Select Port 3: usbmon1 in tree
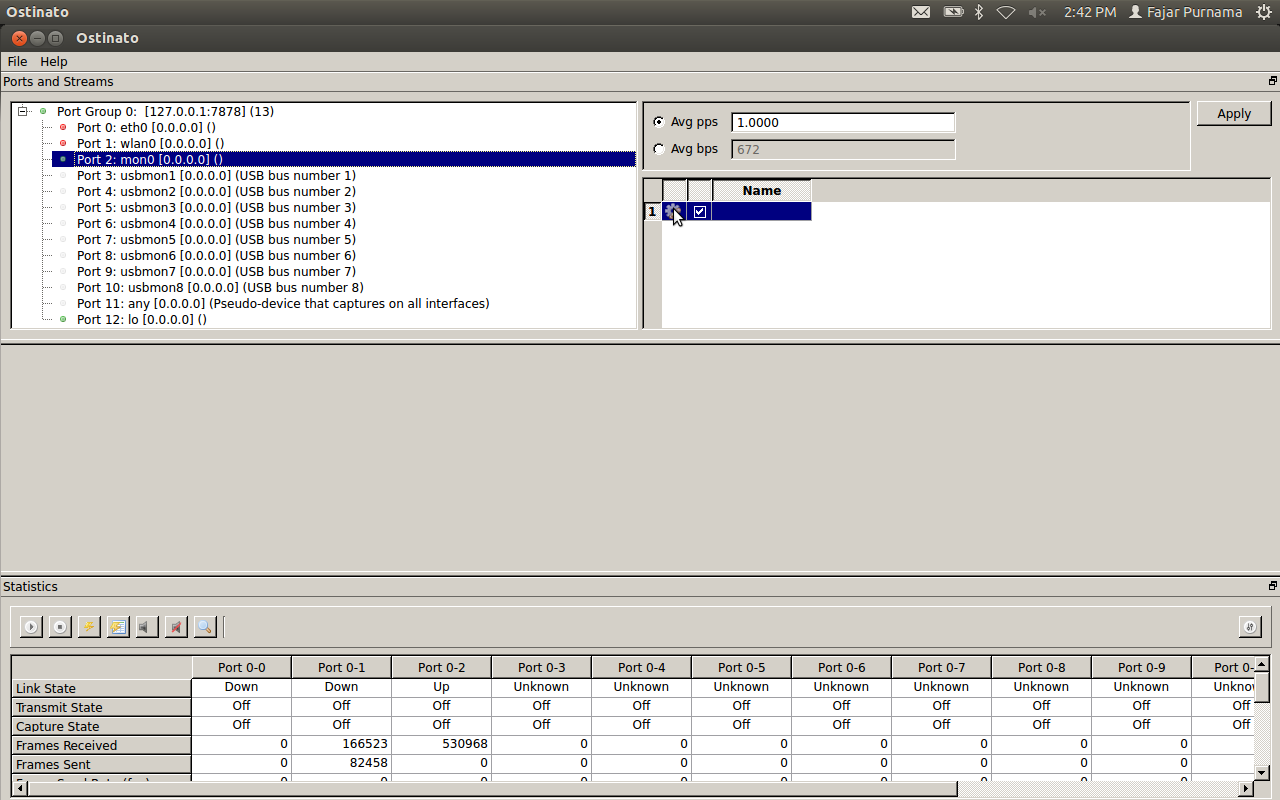1280x800 pixels. 216,175
